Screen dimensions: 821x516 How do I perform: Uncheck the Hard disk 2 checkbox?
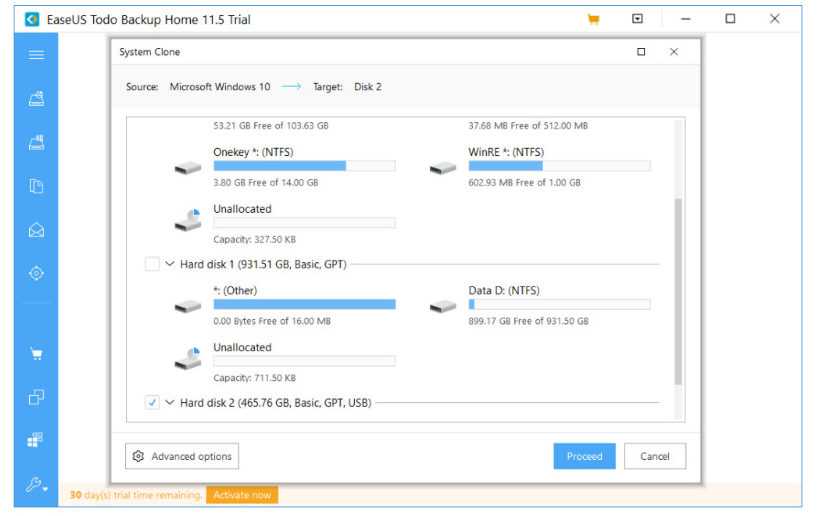(x=152, y=402)
